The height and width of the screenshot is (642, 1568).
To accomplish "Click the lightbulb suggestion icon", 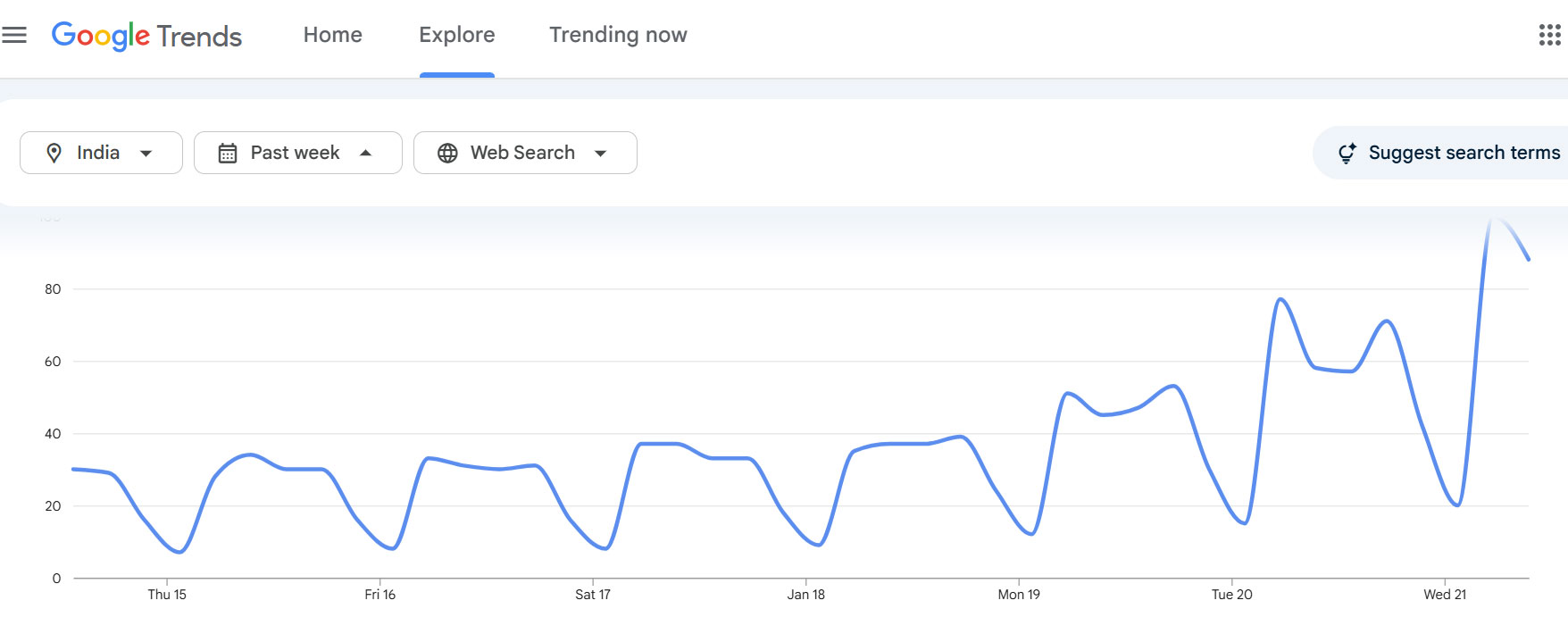I will 1349,152.
